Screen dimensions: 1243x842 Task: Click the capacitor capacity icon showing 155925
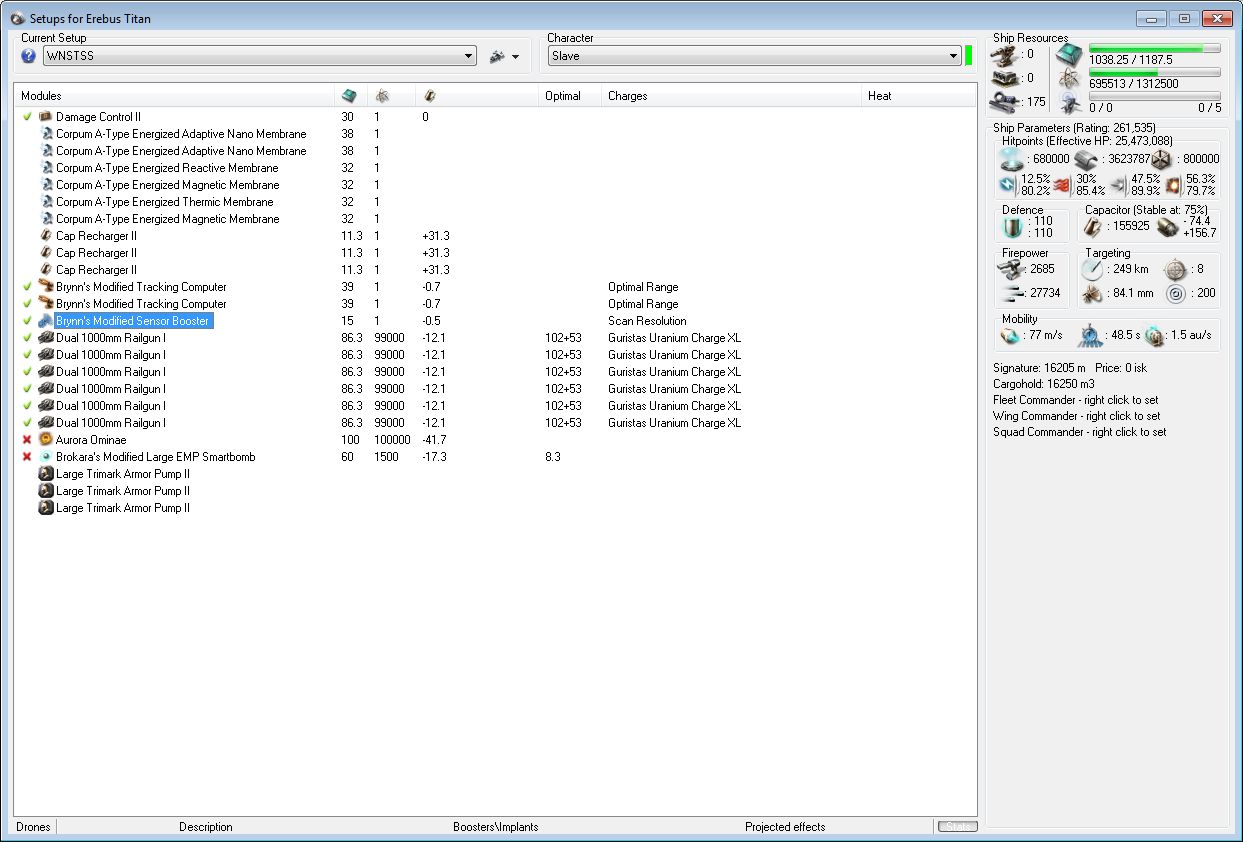(1095, 227)
